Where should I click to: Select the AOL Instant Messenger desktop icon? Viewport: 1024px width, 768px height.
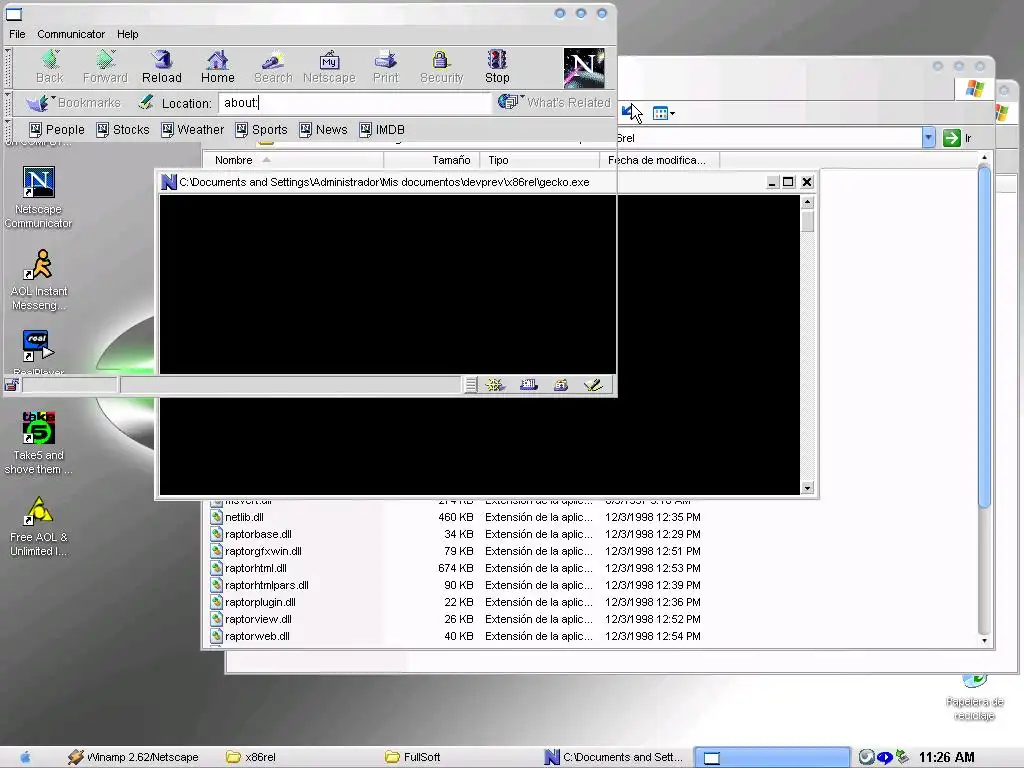39,280
